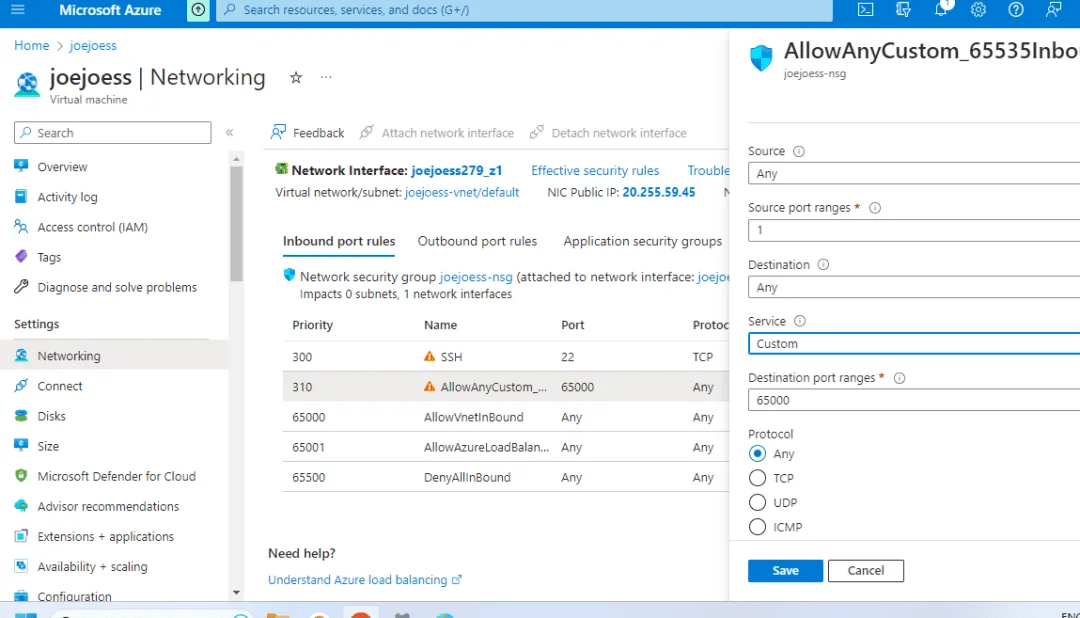The width and height of the screenshot is (1080, 618).
Task: Click the Tags icon in the sidebar
Action: point(21,257)
